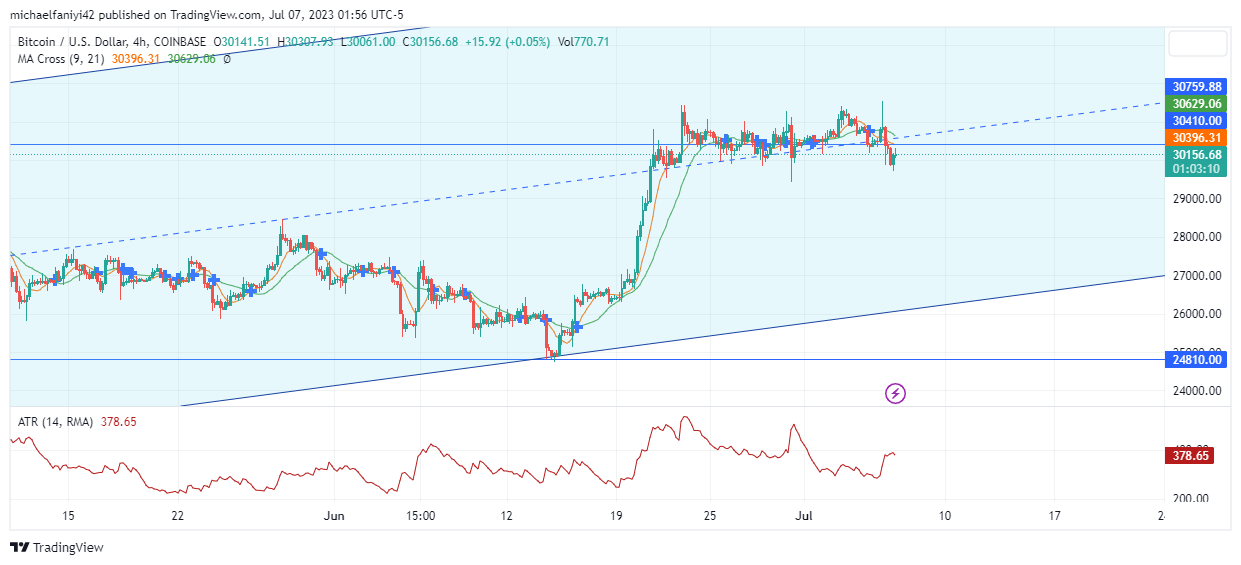Click the Jun label on the time axis
Viewport: 1241px width, 565px height.
coord(333,516)
